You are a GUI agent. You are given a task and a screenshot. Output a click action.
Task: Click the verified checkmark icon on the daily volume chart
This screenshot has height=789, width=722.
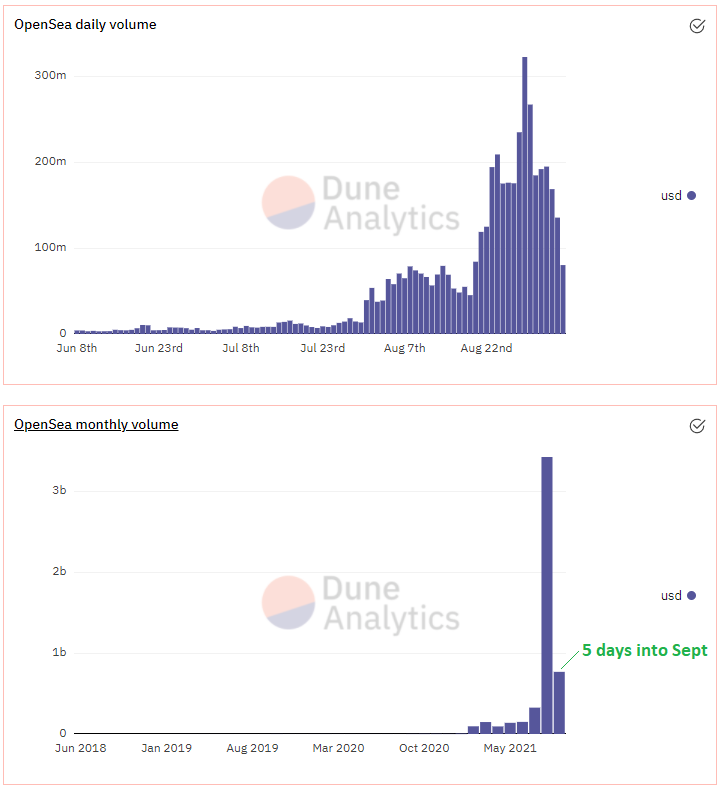[697, 26]
